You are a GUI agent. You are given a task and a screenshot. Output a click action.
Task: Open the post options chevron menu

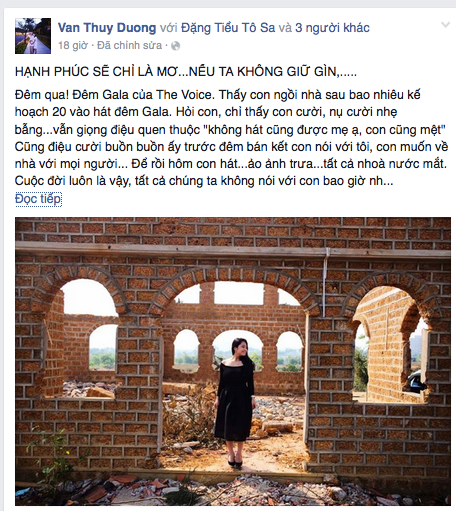click(x=445, y=25)
